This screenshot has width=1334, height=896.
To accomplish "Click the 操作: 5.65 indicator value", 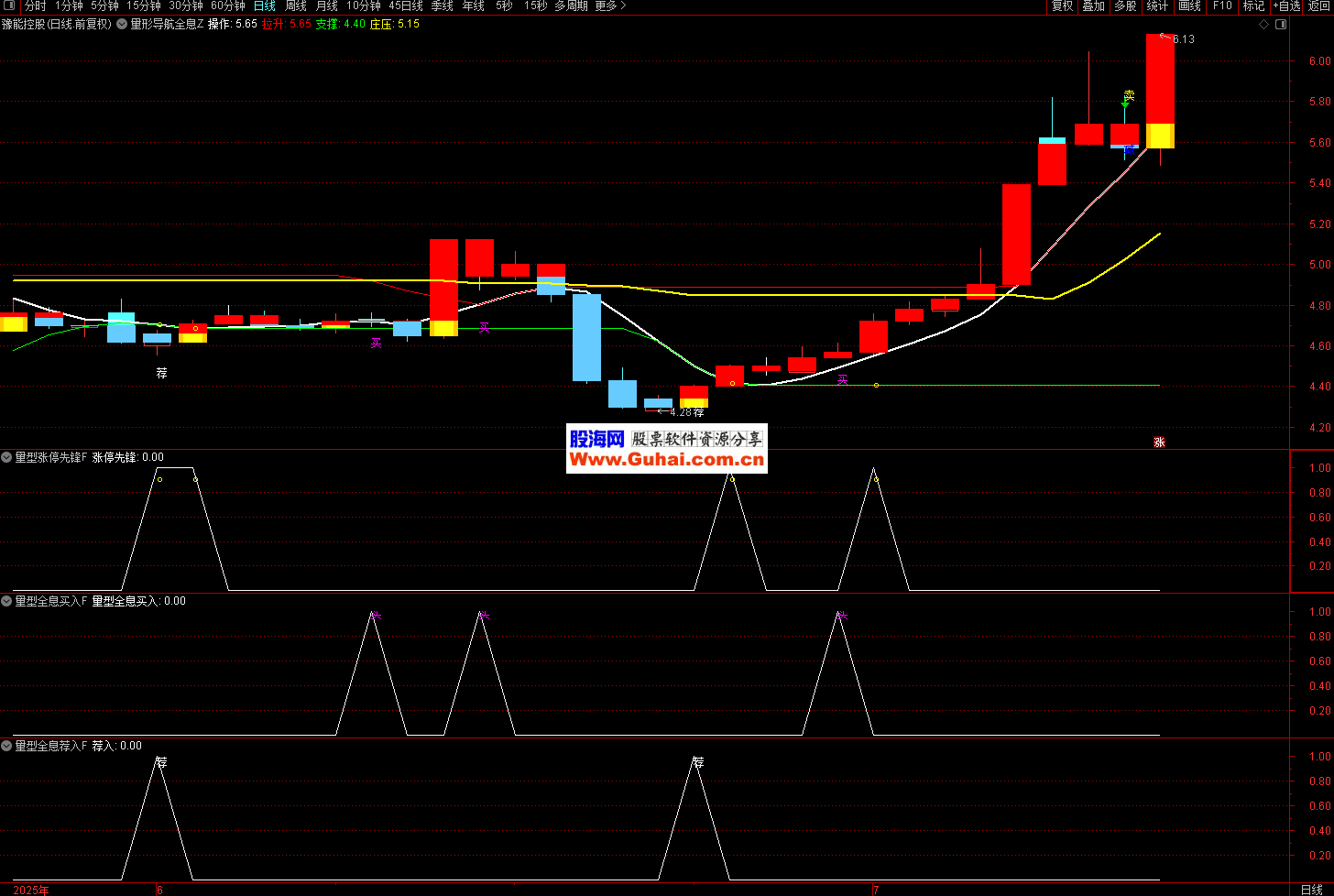I will [233, 25].
